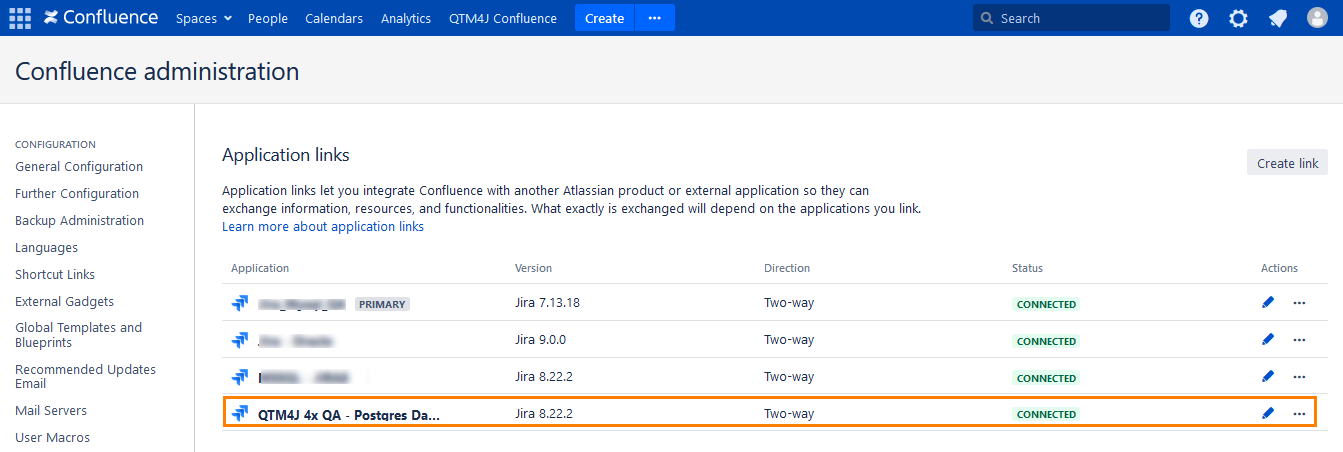The image size is (1343, 452).
Task: Click the Application column header
Action: click(x=260, y=268)
